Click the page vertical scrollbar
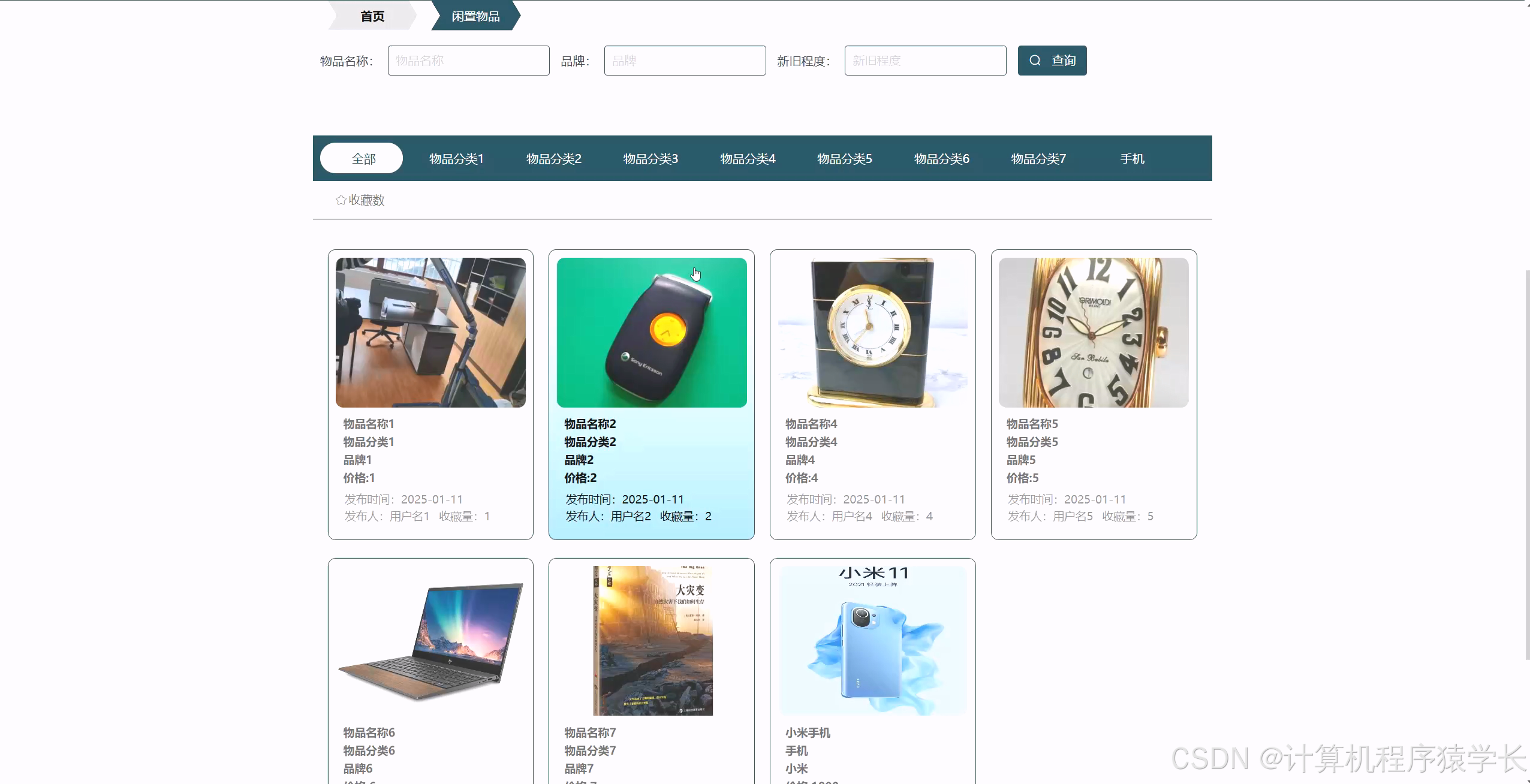The width and height of the screenshot is (1530, 784). [1526, 465]
